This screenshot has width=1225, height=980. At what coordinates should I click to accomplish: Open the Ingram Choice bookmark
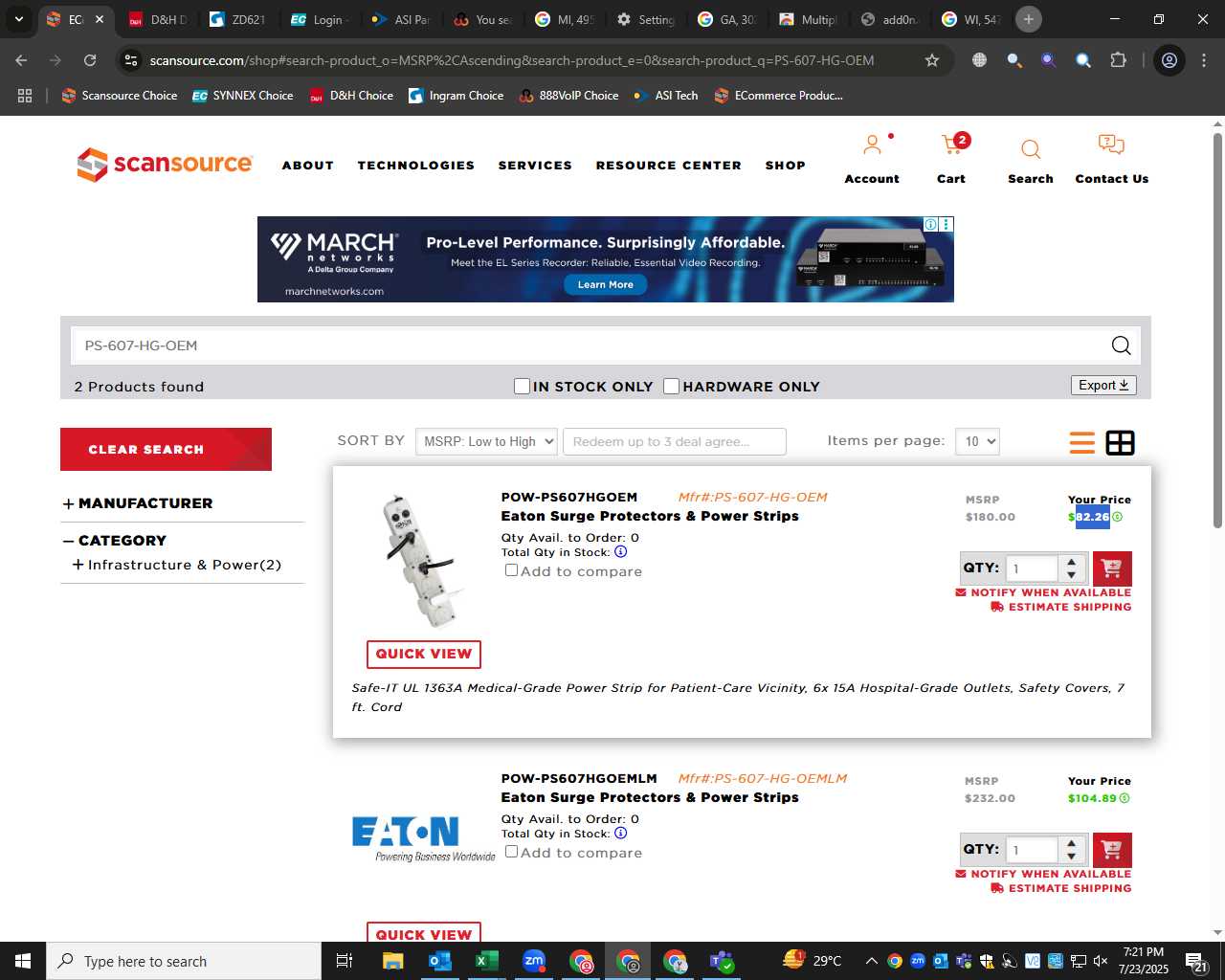coord(456,96)
